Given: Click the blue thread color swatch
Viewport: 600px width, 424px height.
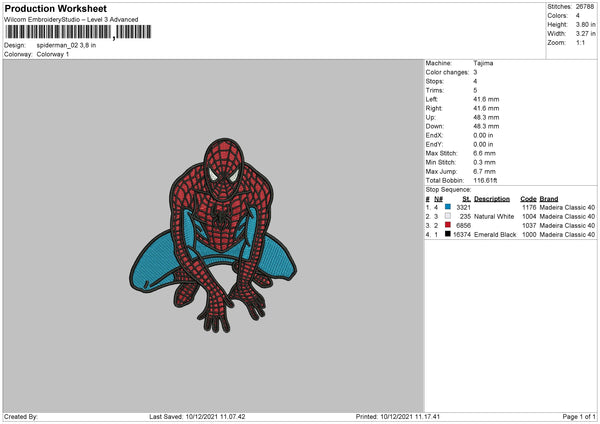Looking at the screenshot, I should pos(448,207).
